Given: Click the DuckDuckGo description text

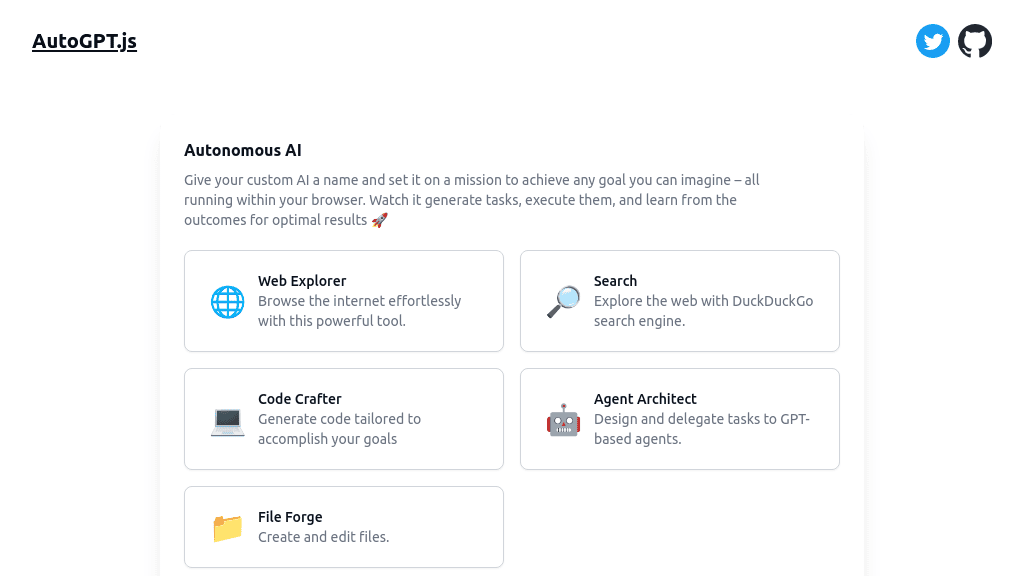Looking at the screenshot, I should click(703, 311).
